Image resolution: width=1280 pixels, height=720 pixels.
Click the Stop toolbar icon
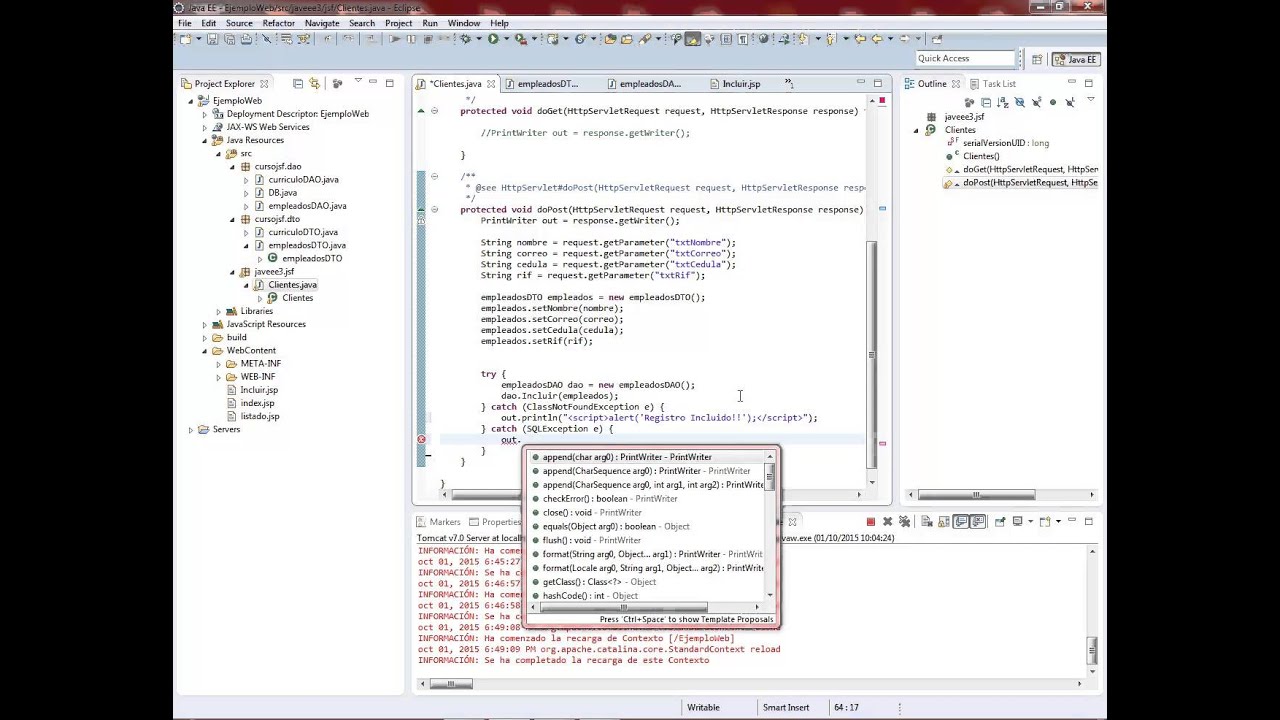click(427, 39)
